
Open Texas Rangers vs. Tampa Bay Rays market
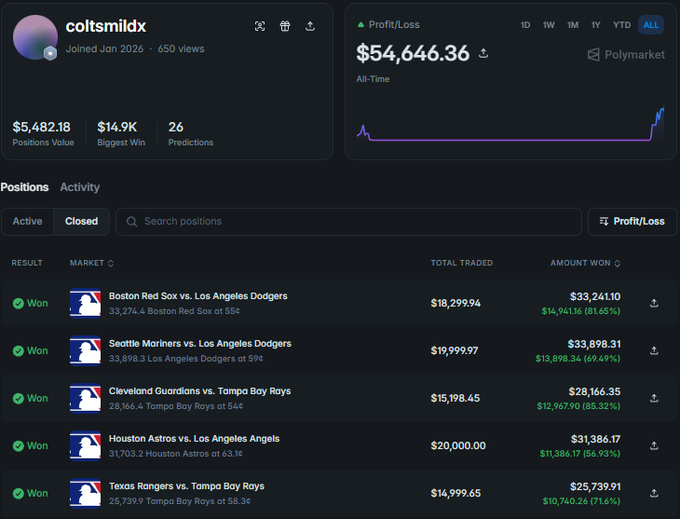click(x=186, y=486)
